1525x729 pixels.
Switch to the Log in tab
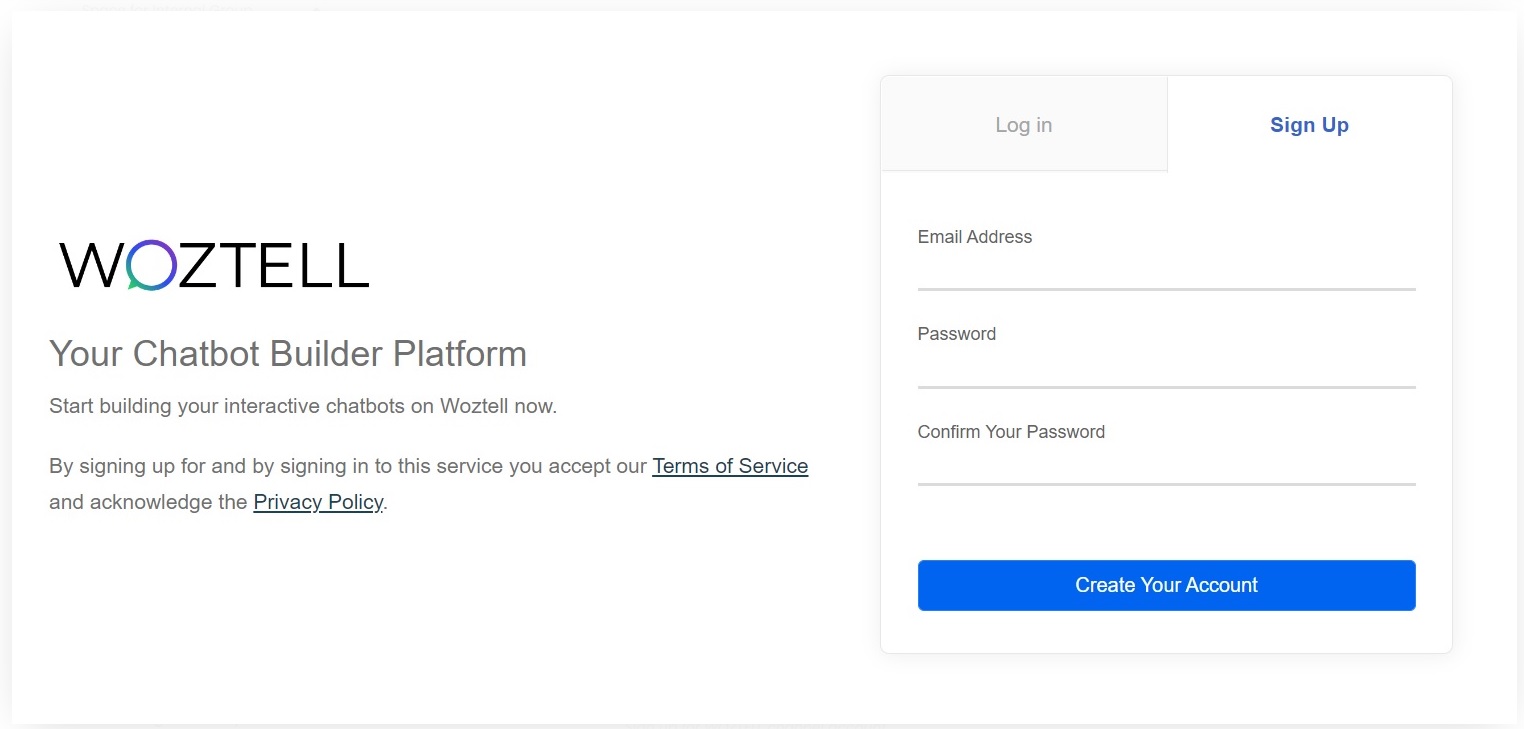1023,125
